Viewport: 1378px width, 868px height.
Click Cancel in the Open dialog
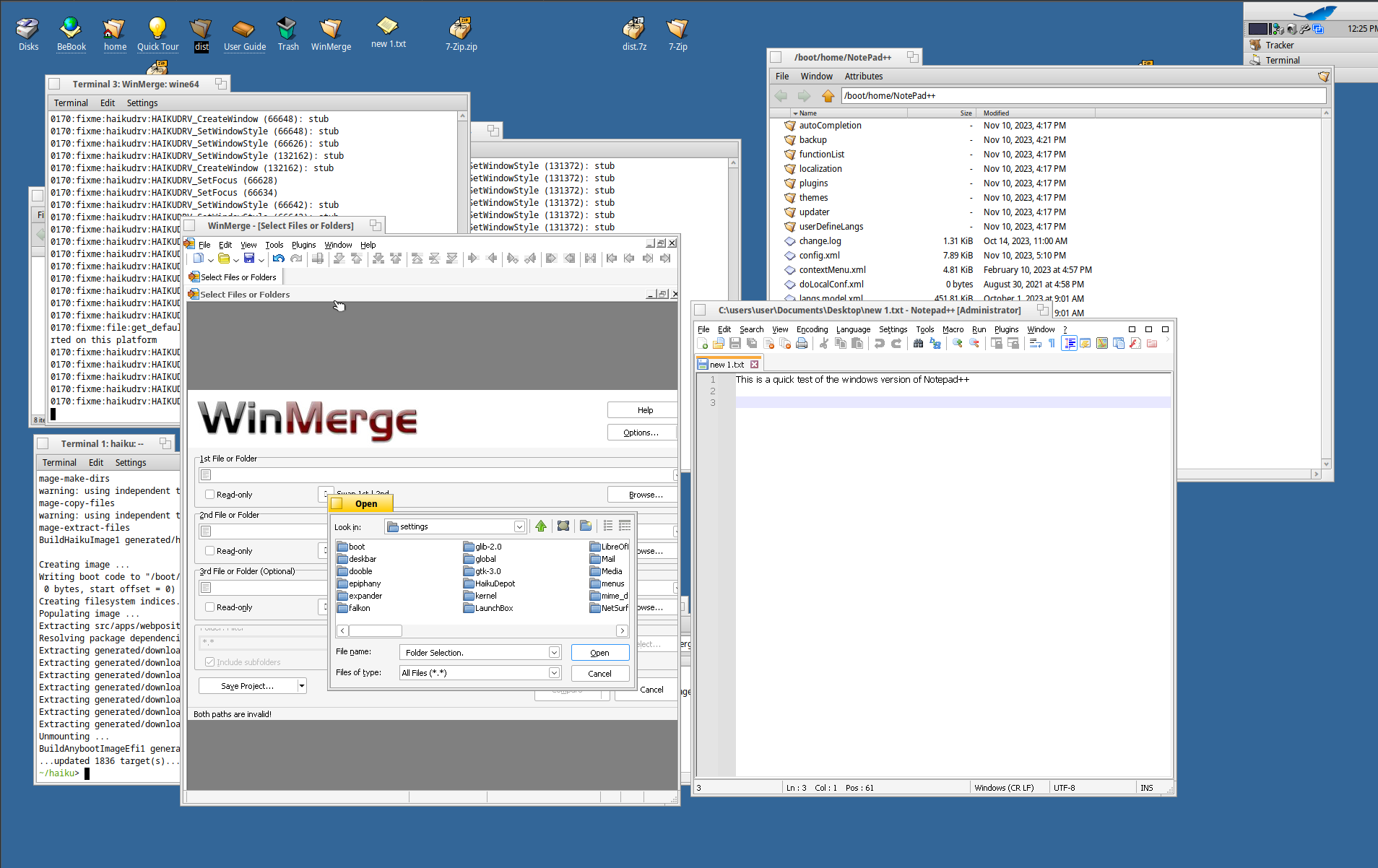[x=599, y=674]
